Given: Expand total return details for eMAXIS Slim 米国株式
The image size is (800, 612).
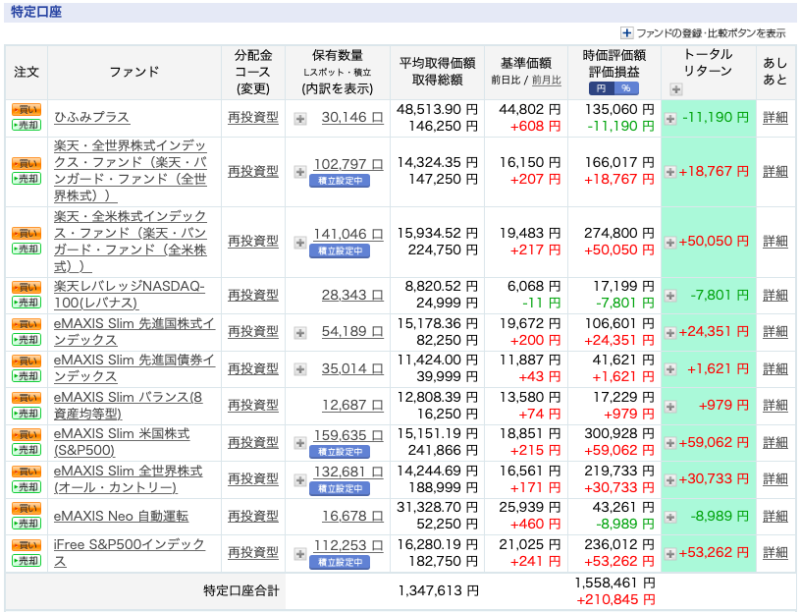Looking at the screenshot, I should coord(670,442).
